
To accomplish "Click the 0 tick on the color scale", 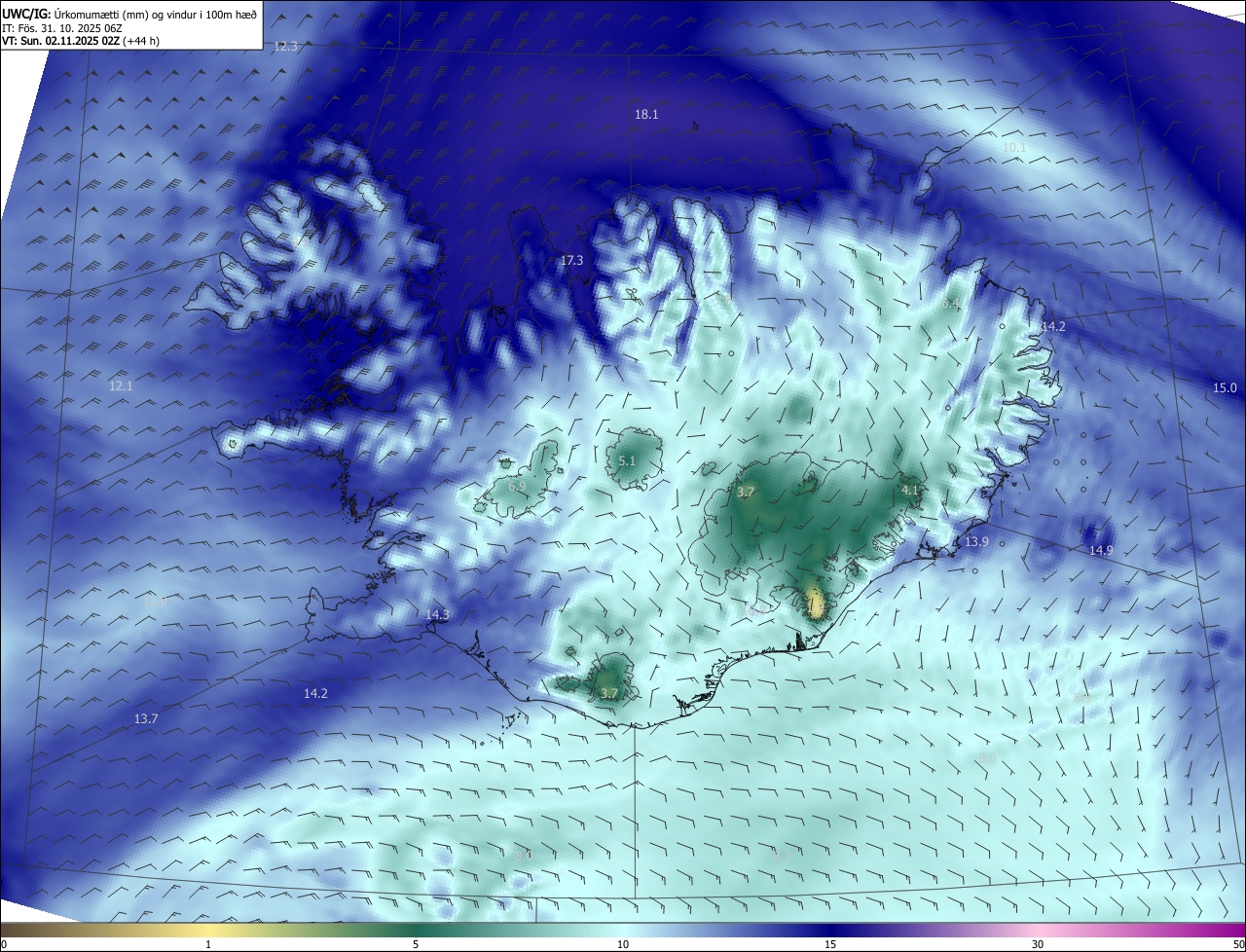I will pyautogui.click(x=4, y=944).
